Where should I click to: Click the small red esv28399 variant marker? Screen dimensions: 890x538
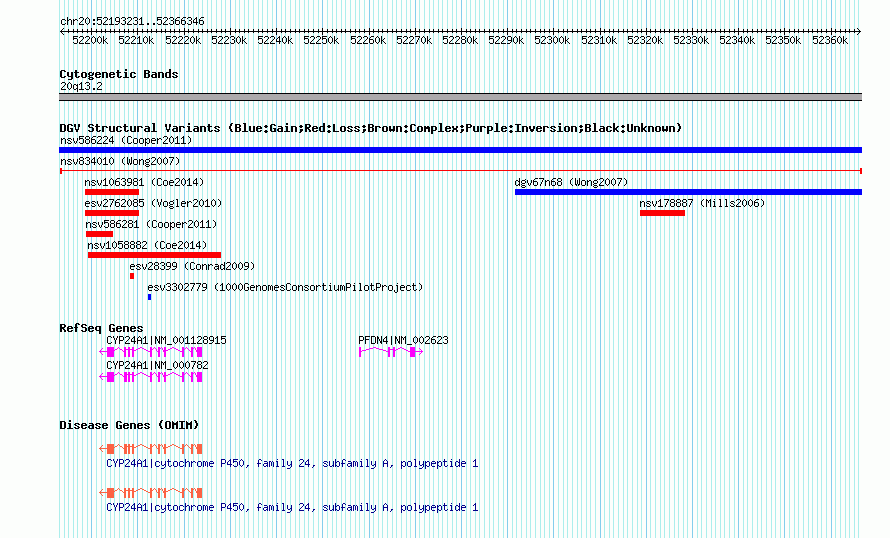132,276
